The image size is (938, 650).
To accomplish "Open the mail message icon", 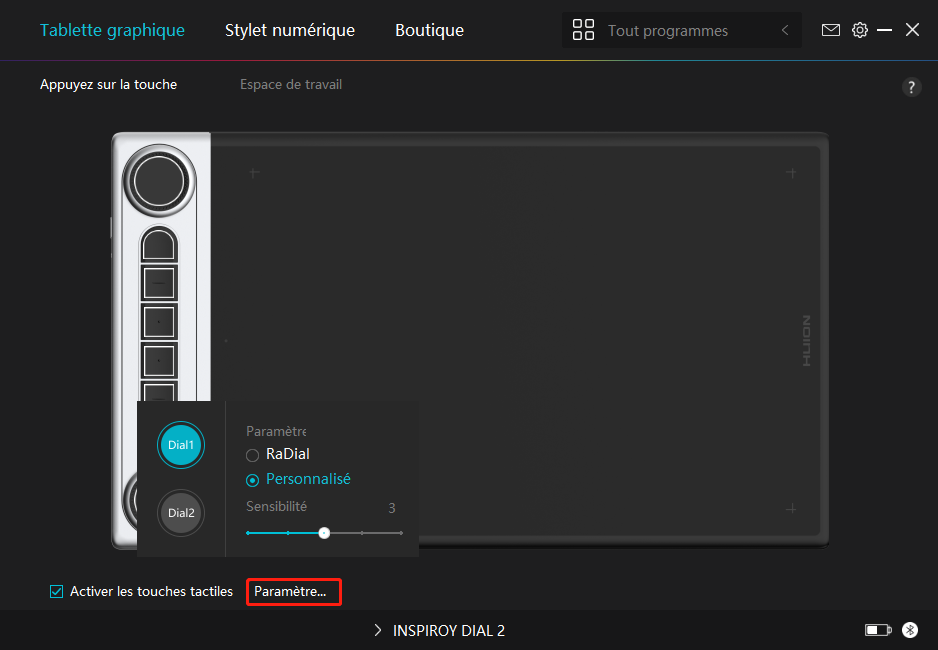I will (830, 30).
